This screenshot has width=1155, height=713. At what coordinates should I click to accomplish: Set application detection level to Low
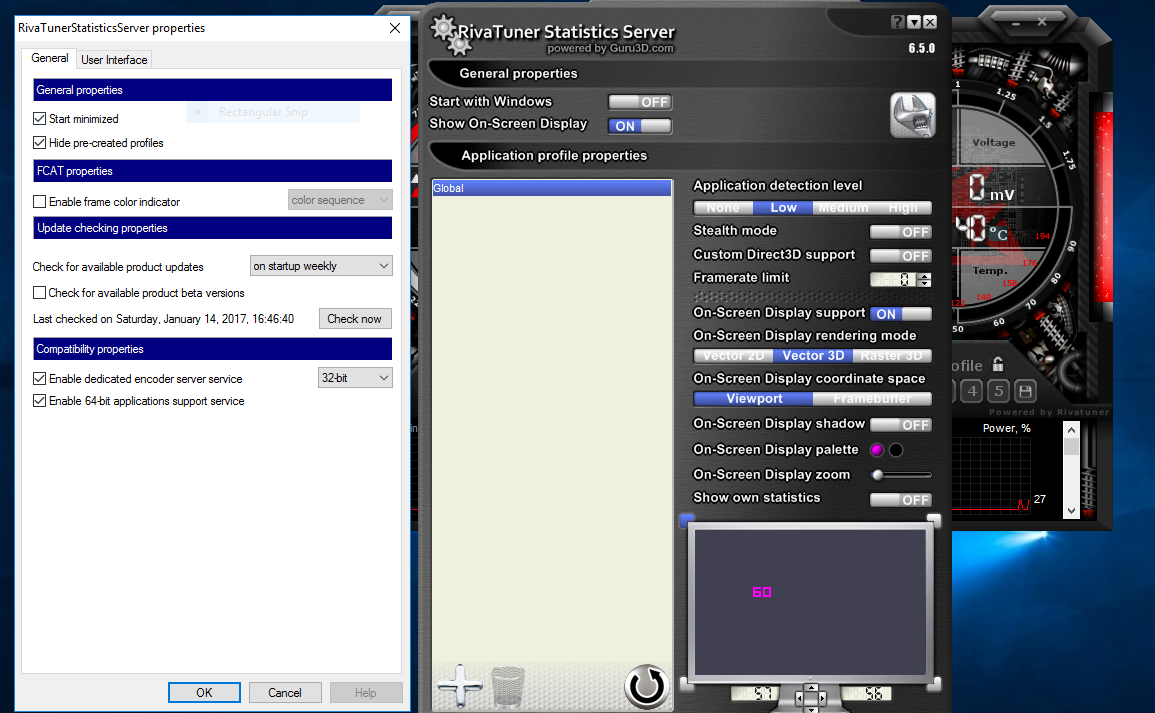[783, 208]
